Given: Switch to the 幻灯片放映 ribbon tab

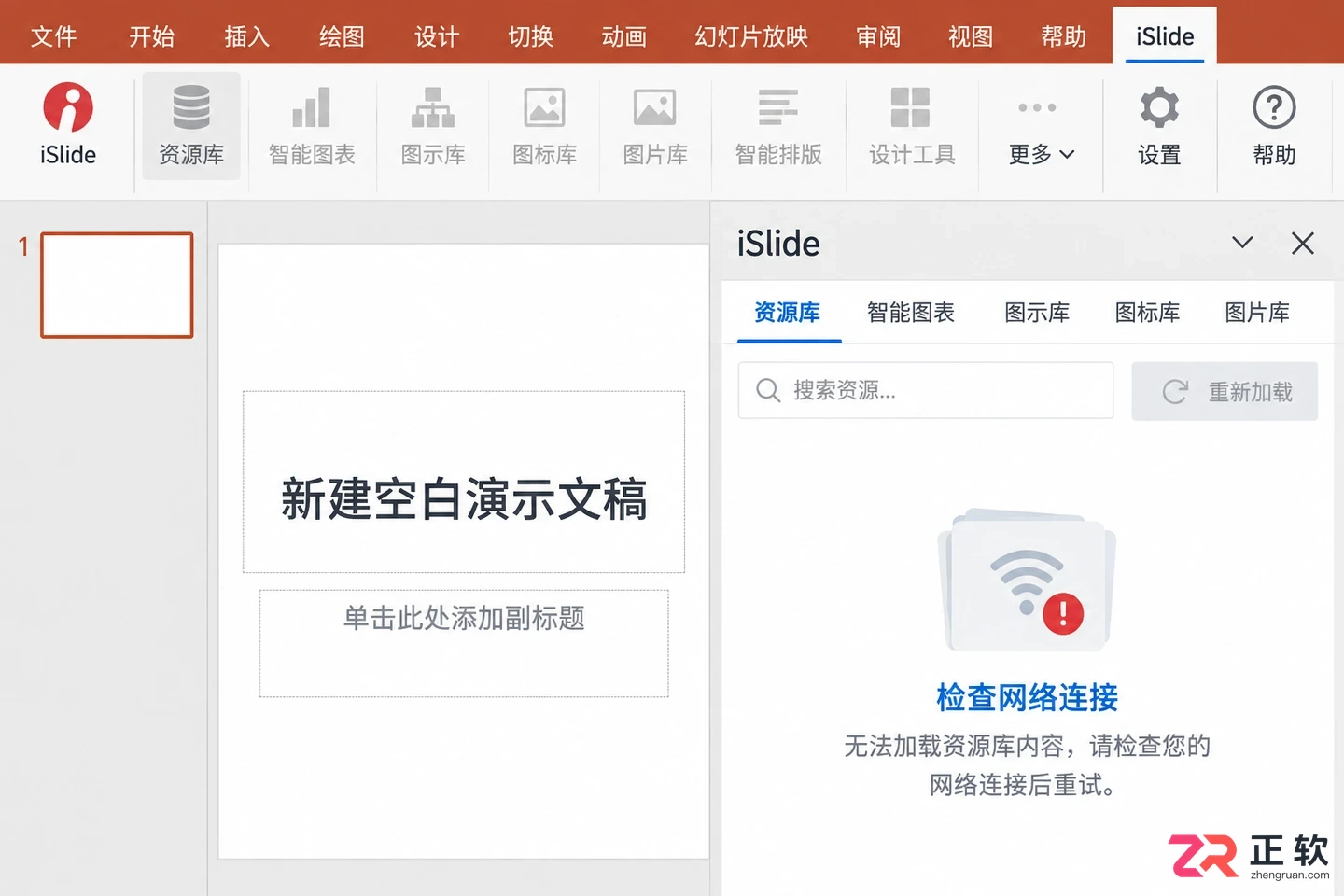Looking at the screenshot, I should [x=751, y=36].
